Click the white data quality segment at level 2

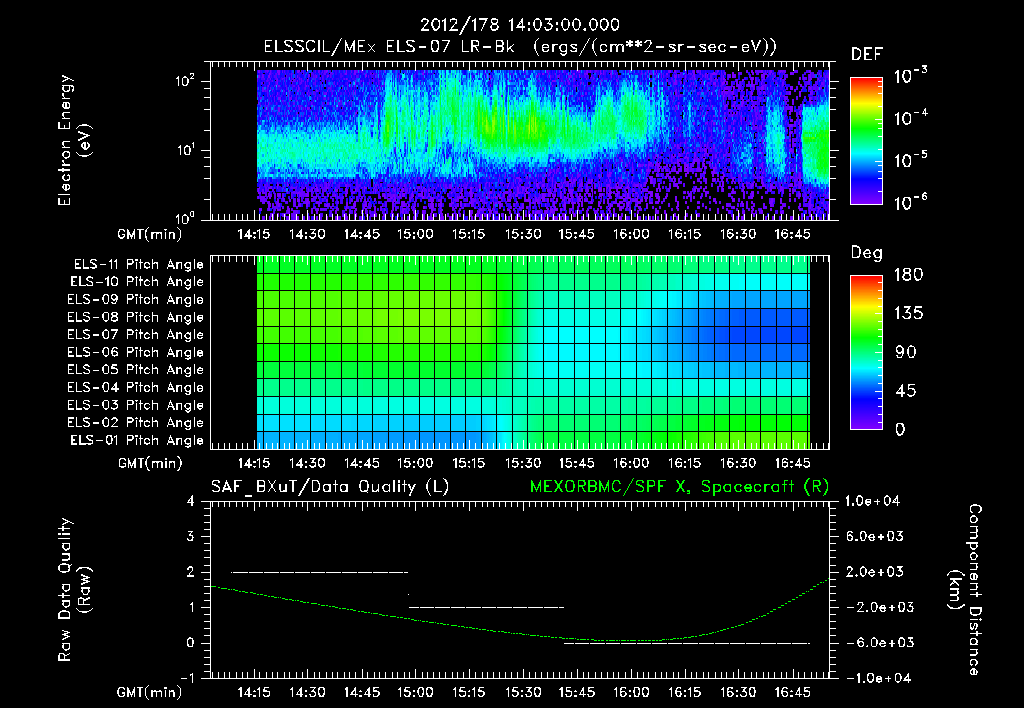[x=319, y=572]
